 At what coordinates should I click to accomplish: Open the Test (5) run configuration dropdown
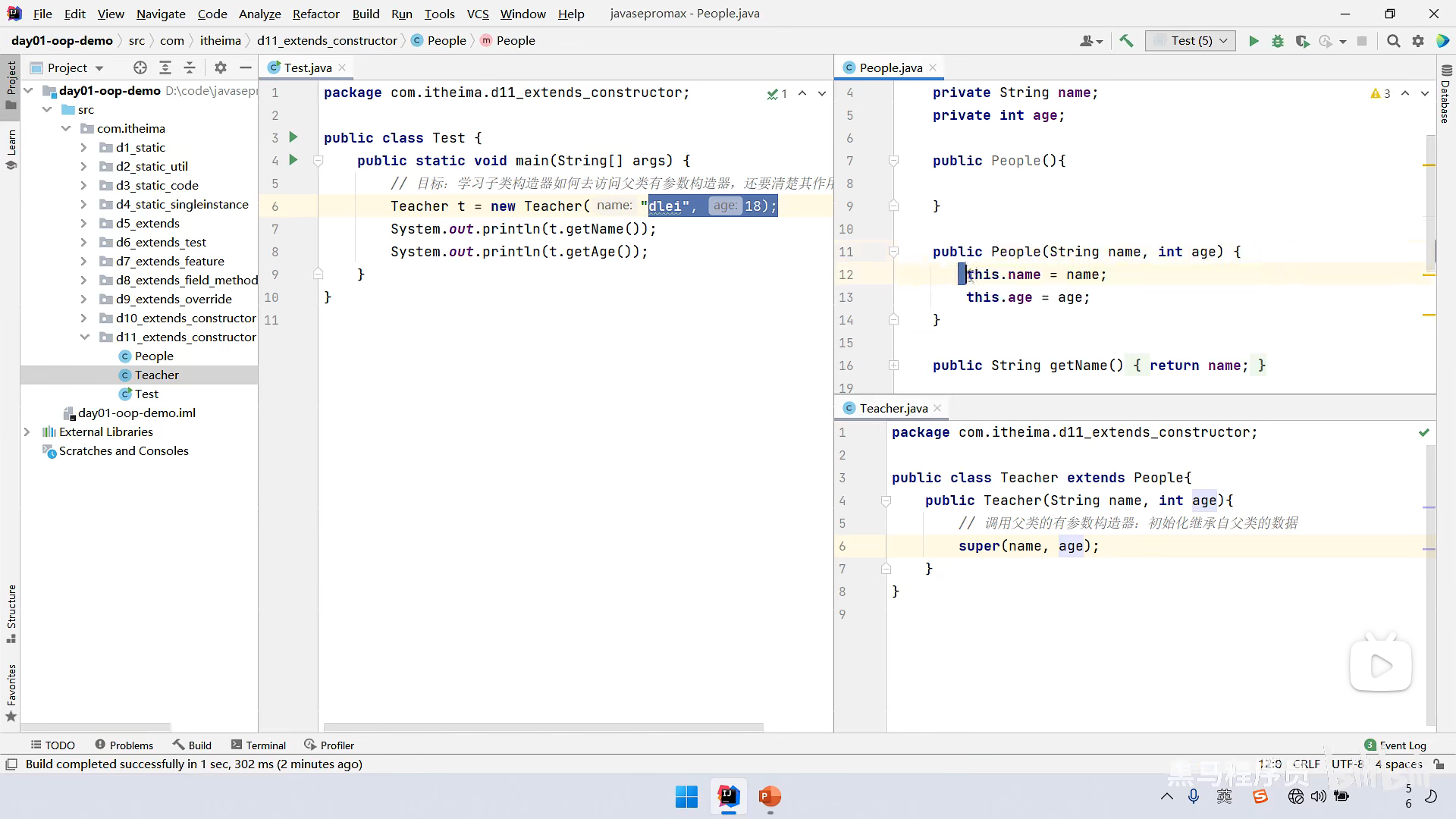[x=1191, y=41]
